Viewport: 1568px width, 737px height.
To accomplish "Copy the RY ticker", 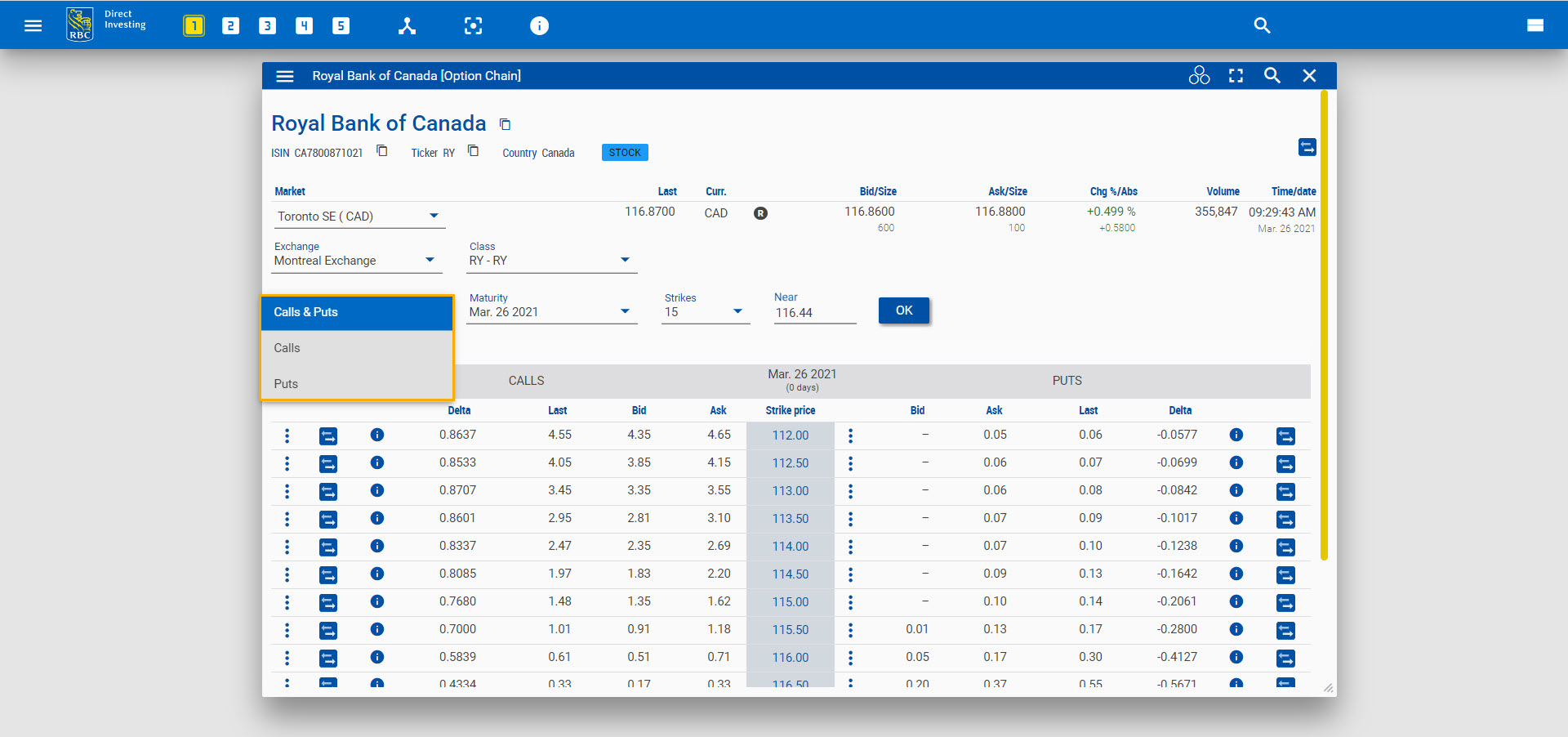I will coord(473,151).
